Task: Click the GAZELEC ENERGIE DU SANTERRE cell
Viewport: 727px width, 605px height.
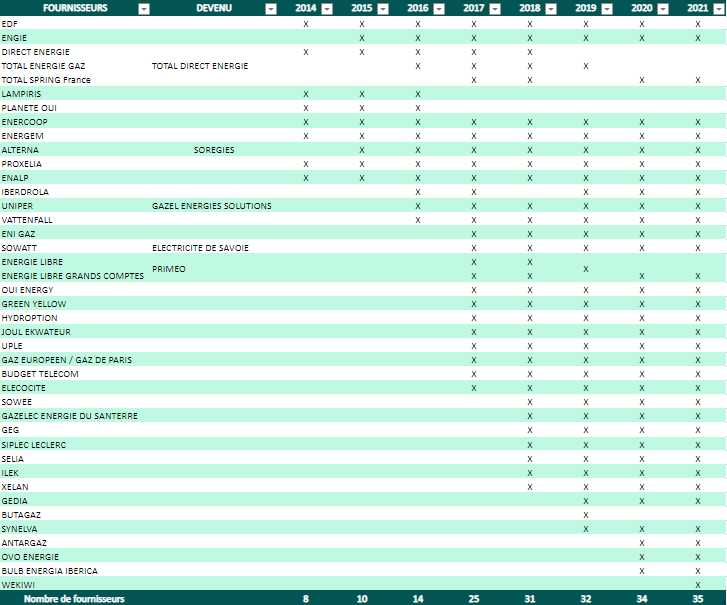Action: (x=75, y=416)
